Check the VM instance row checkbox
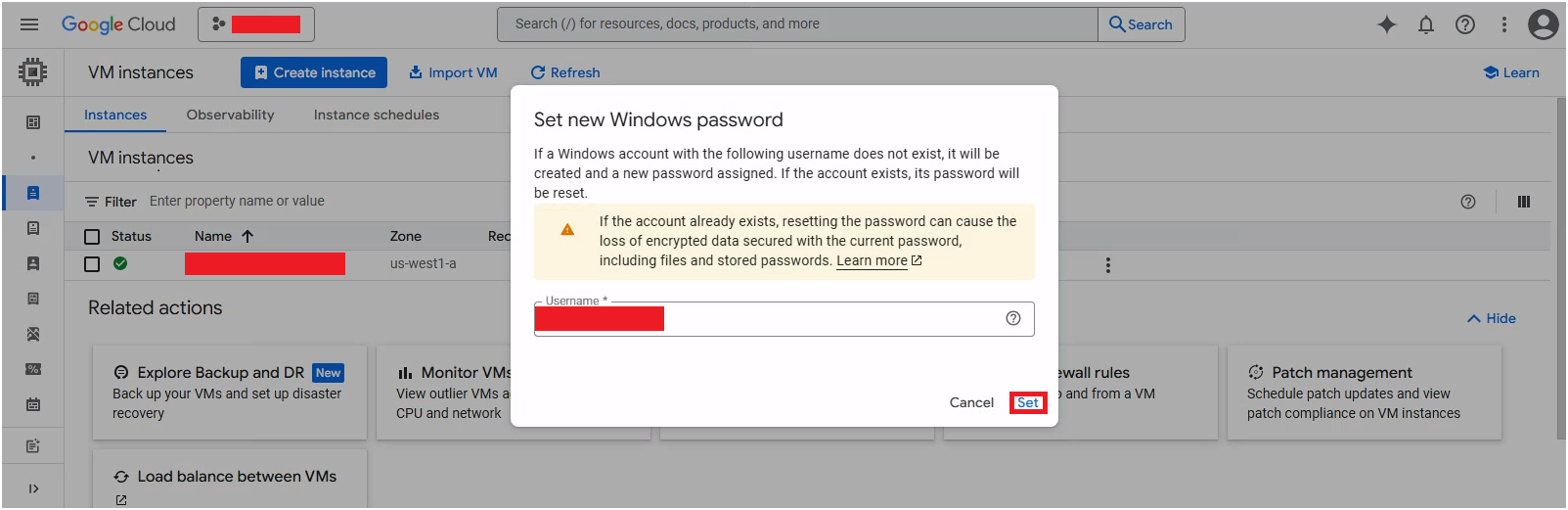Viewport: 1568px width, 510px height. pos(92,264)
